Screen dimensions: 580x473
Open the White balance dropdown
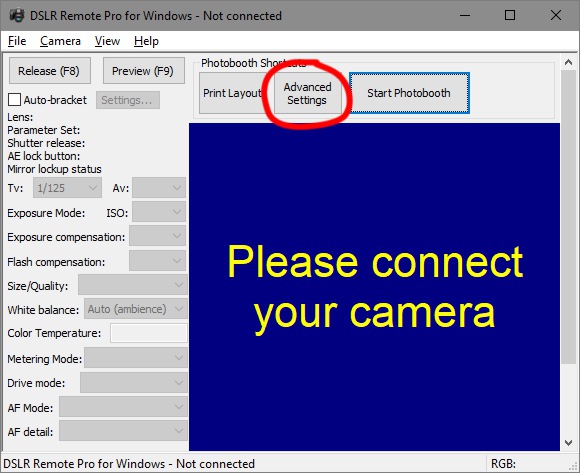click(136, 309)
